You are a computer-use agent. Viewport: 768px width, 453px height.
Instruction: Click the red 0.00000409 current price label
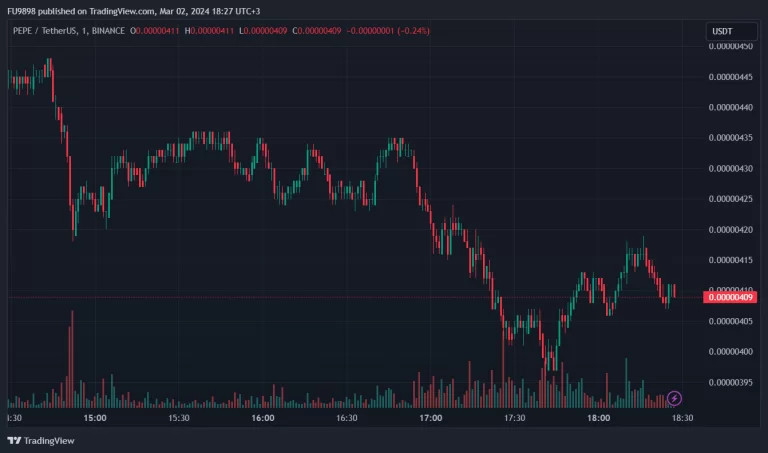coord(730,297)
